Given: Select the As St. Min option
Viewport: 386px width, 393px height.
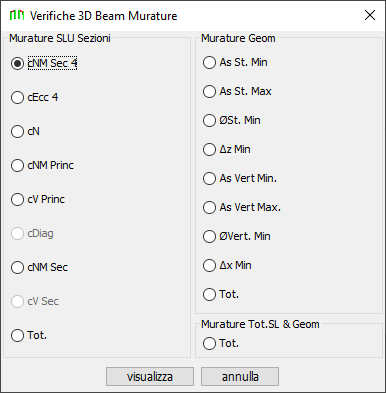Looking at the screenshot, I should (x=235, y=62).
